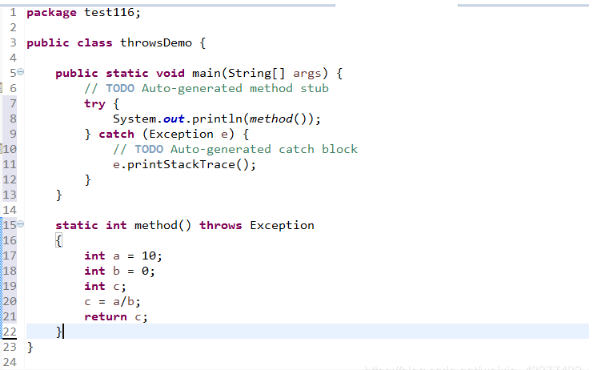The image size is (595, 370).
Task: Collapse the main method fold on line 5
Action: (x=20, y=72)
